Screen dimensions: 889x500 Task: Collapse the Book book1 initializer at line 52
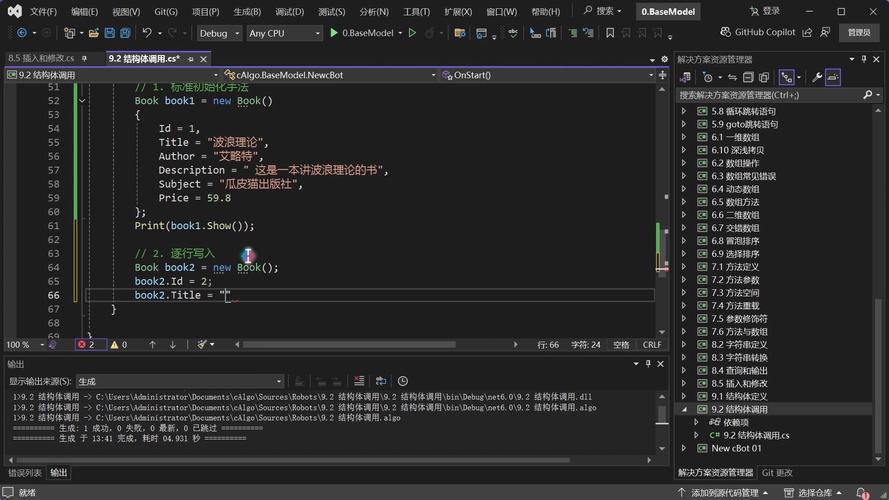[82, 101]
